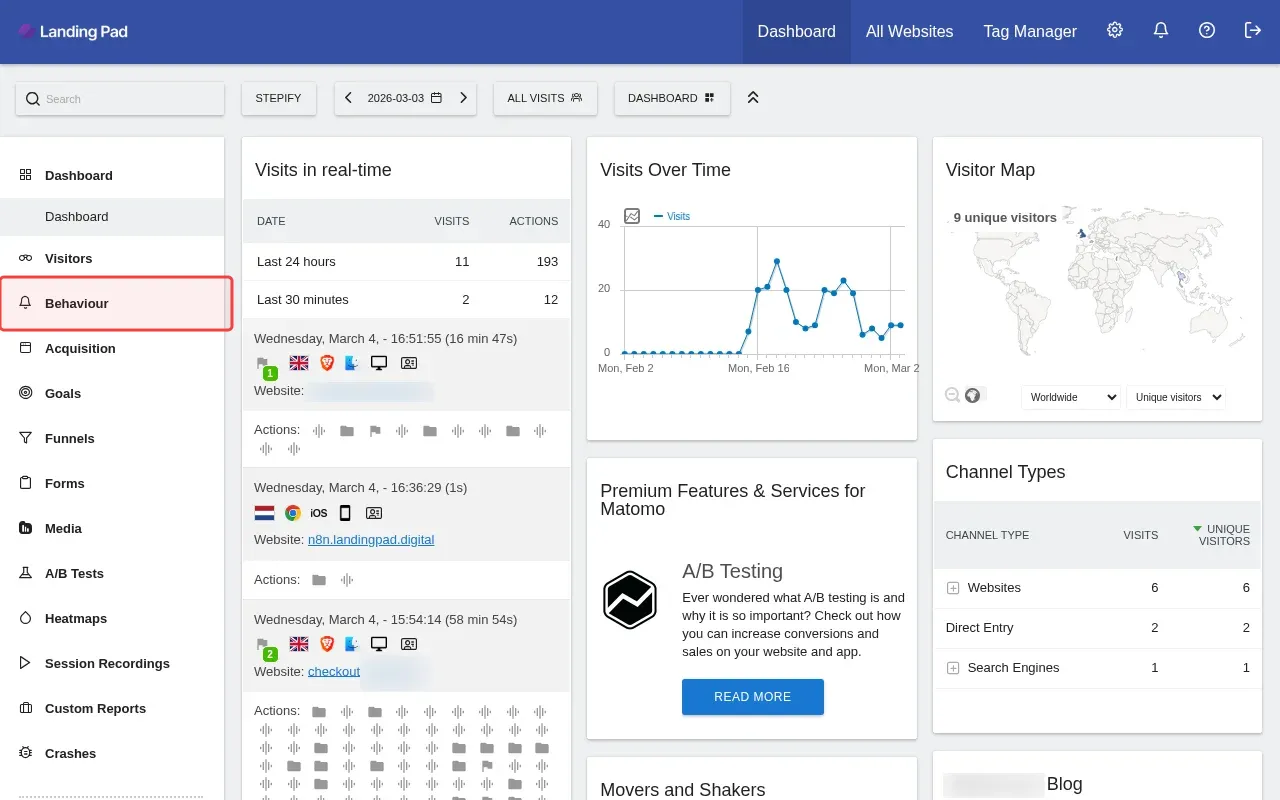Expand the Websites channel type row
Viewport: 1280px width, 800px height.
pos(953,588)
